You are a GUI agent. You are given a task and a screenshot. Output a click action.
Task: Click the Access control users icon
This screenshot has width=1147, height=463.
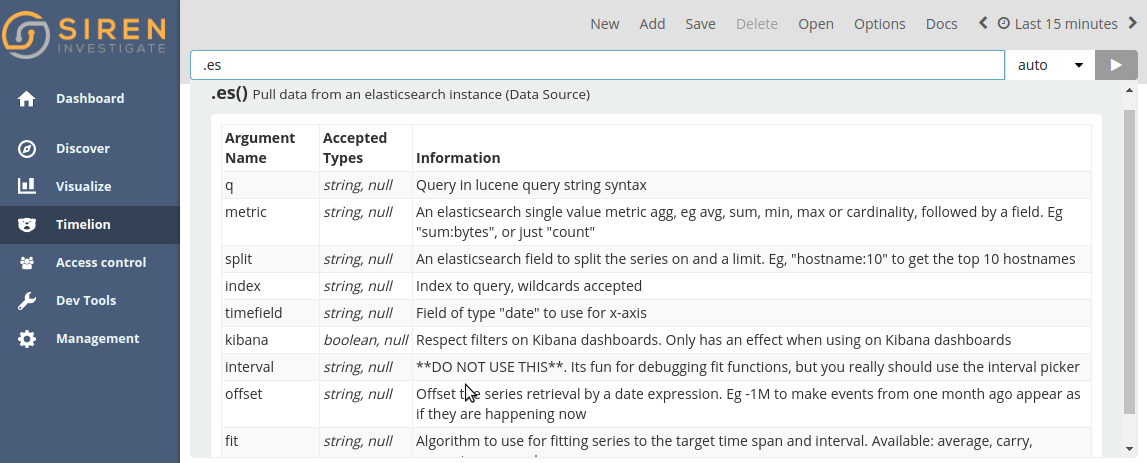(27, 263)
